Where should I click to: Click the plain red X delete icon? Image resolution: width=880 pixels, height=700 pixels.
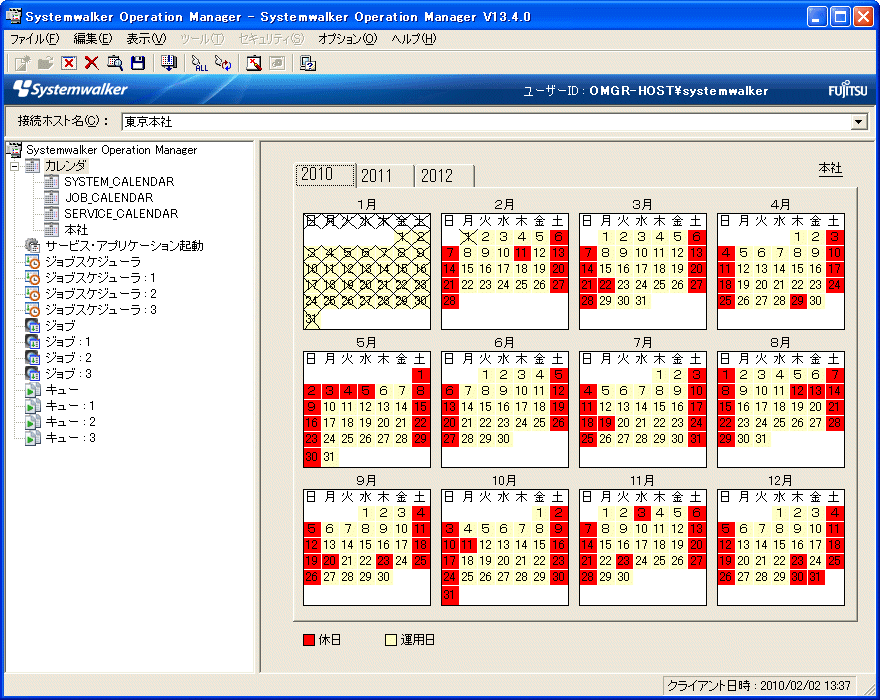pyautogui.click(x=91, y=63)
